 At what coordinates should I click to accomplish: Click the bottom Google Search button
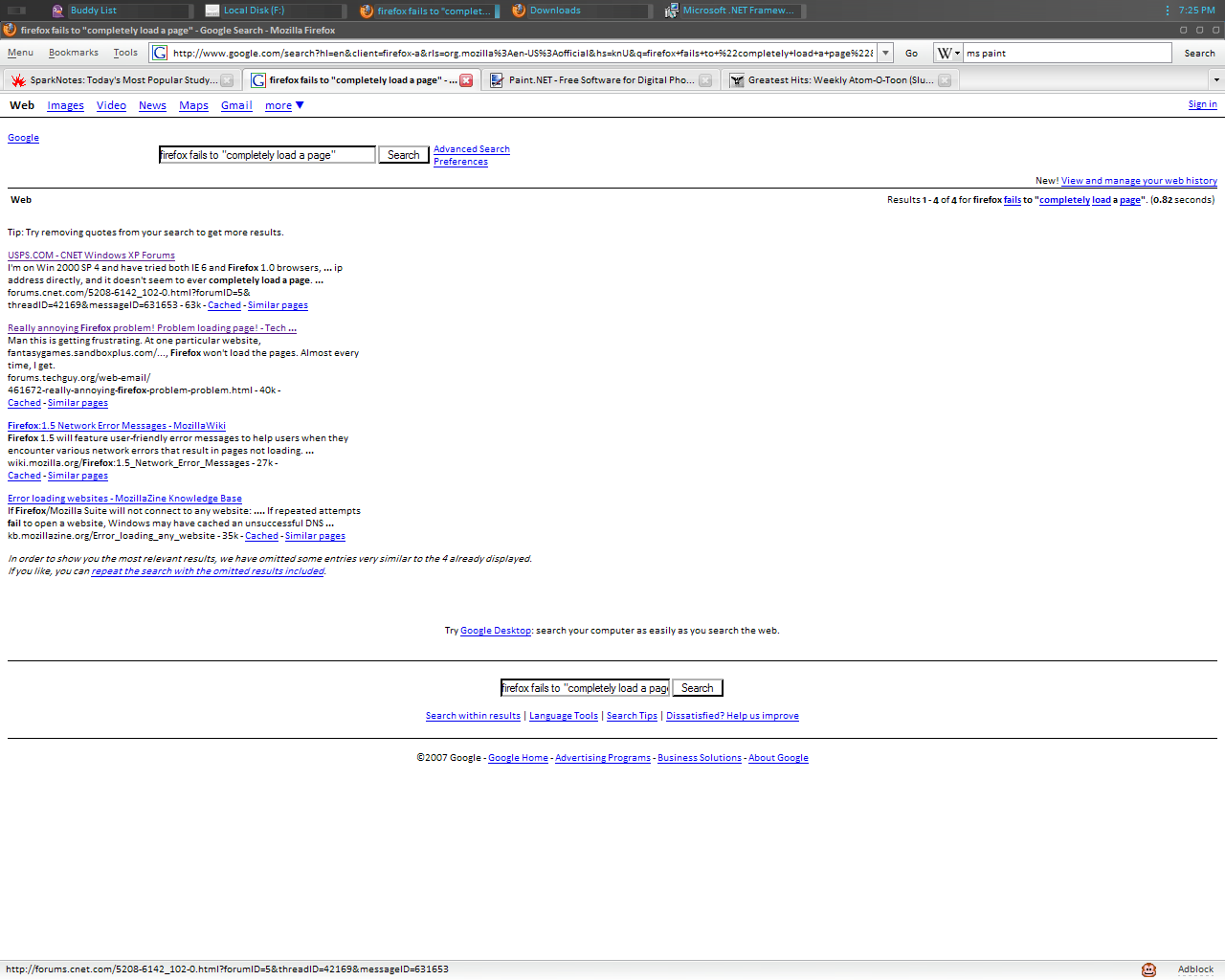[x=698, y=688]
